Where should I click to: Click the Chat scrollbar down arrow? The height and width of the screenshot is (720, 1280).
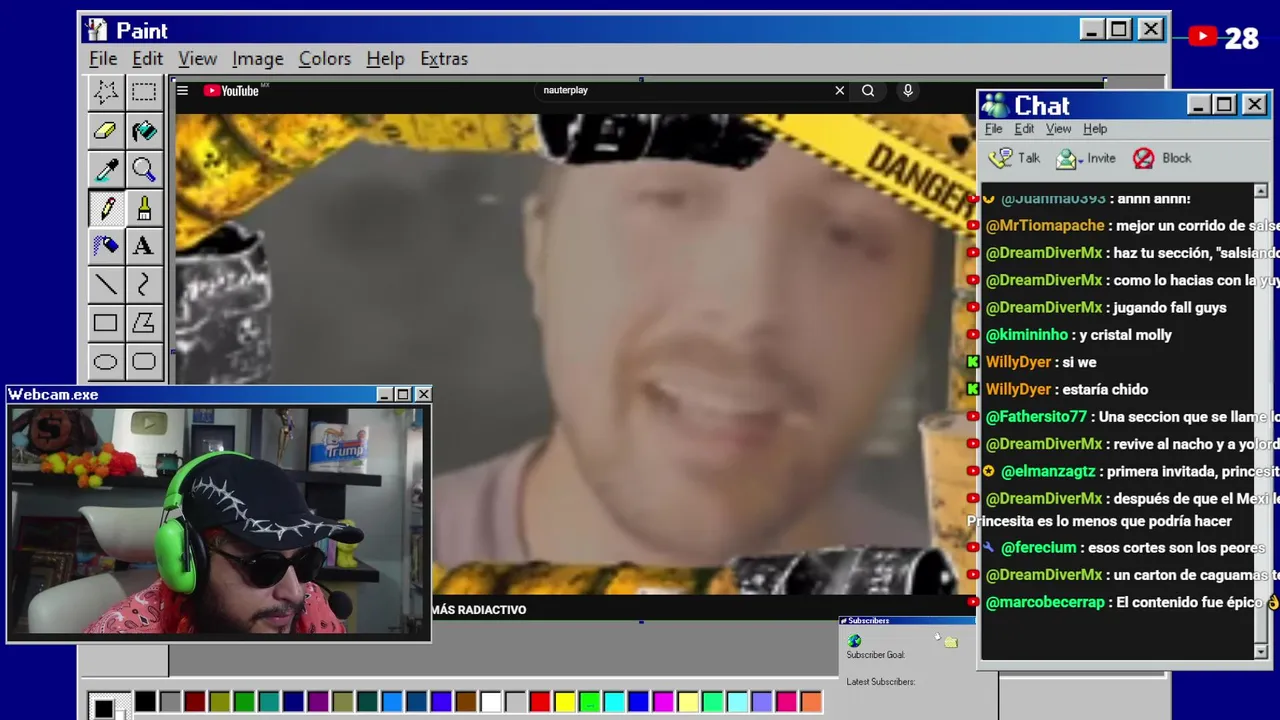1260,651
